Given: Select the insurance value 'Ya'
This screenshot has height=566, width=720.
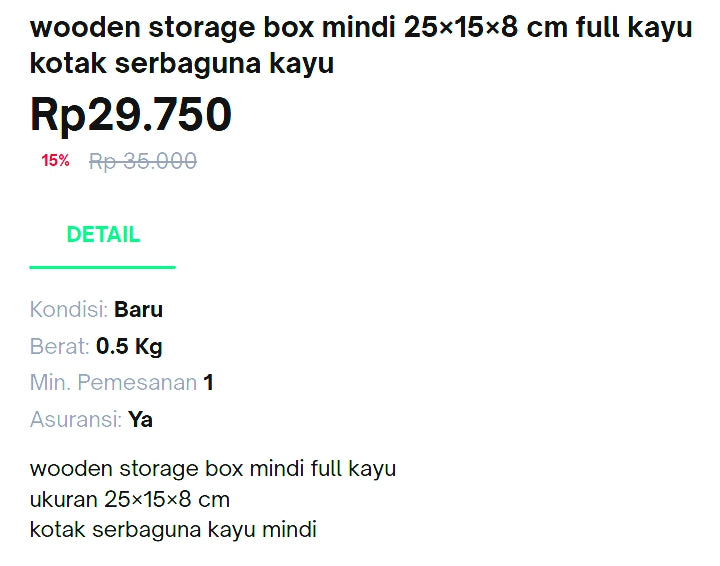Looking at the screenshot, I should click(x=140, y=419).
